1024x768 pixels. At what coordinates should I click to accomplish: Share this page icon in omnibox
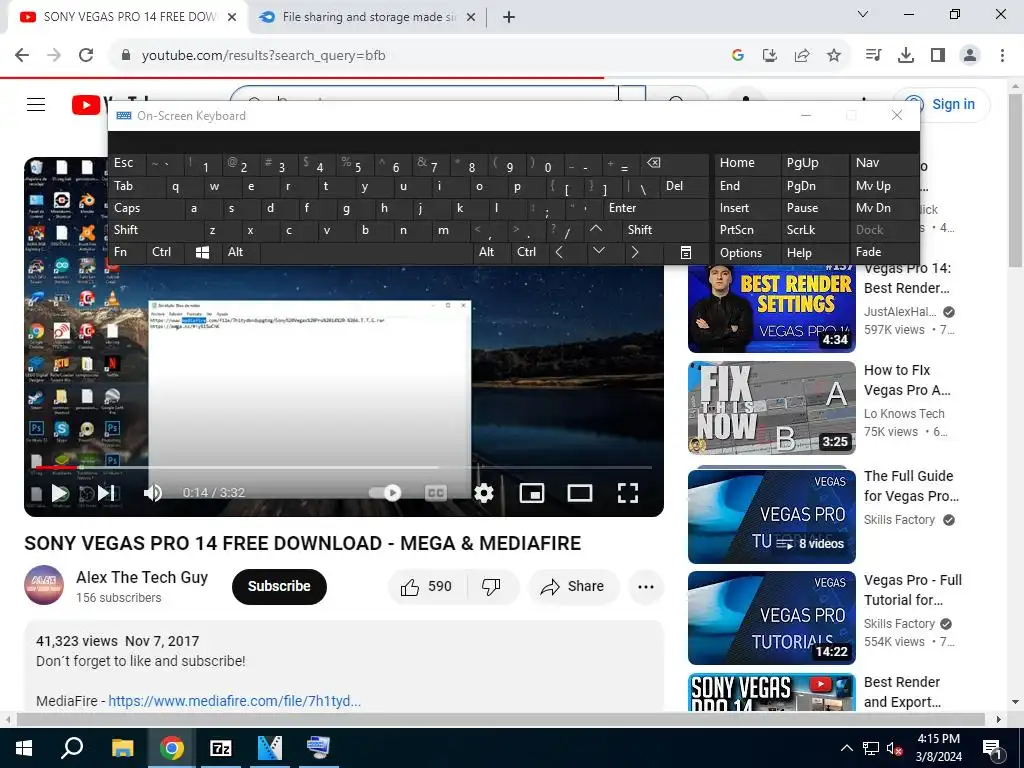pyautogui.click(x=802, y=56)
